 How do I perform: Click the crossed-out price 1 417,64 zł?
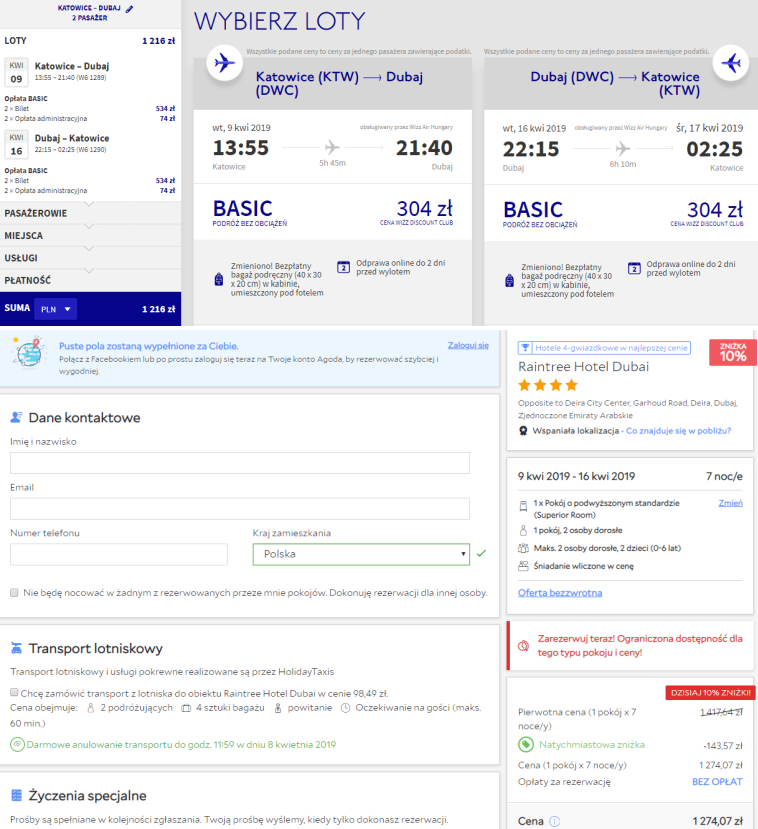click(x=722, y=713)
